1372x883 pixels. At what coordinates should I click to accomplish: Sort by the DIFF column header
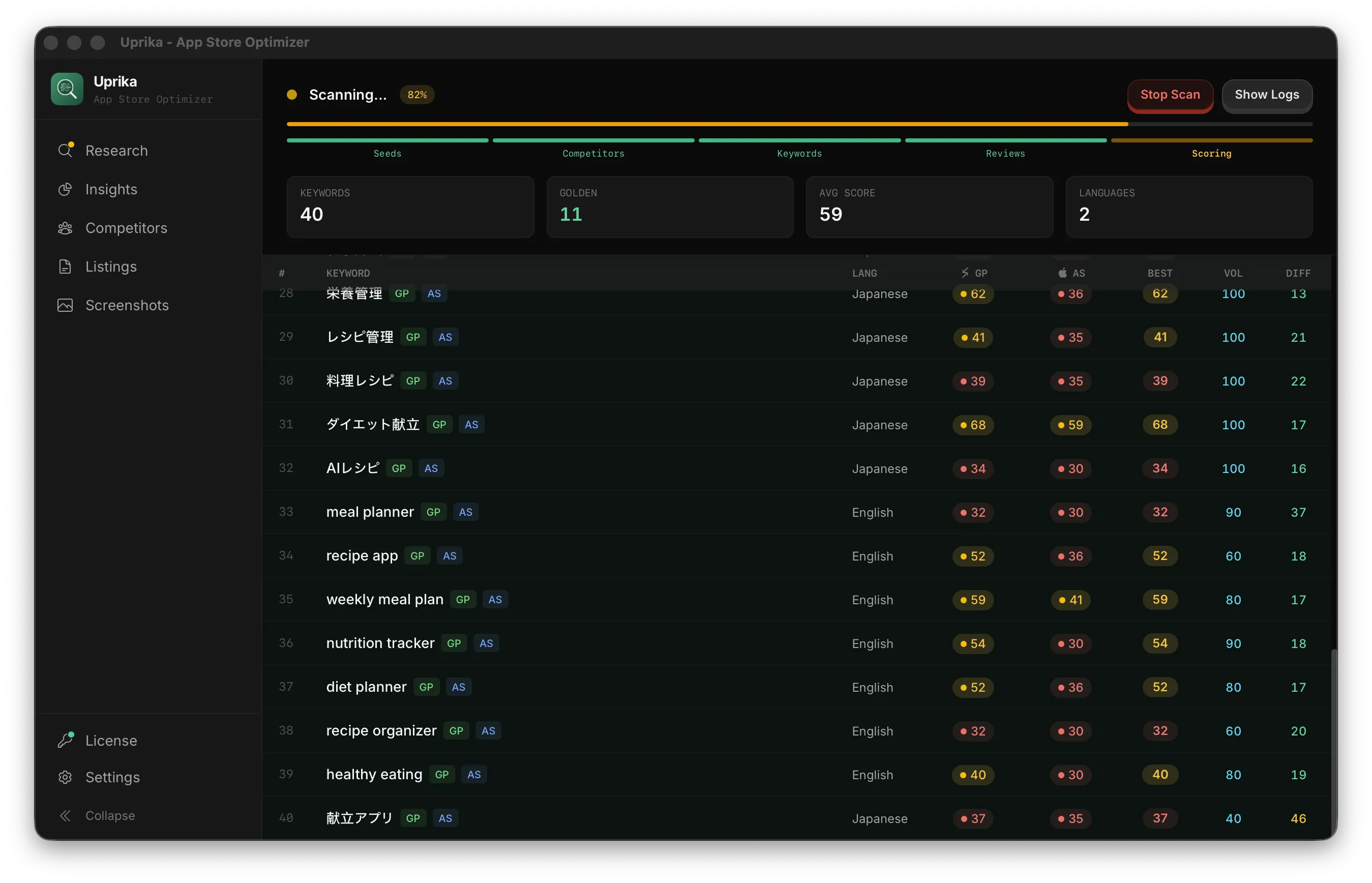1297,273
